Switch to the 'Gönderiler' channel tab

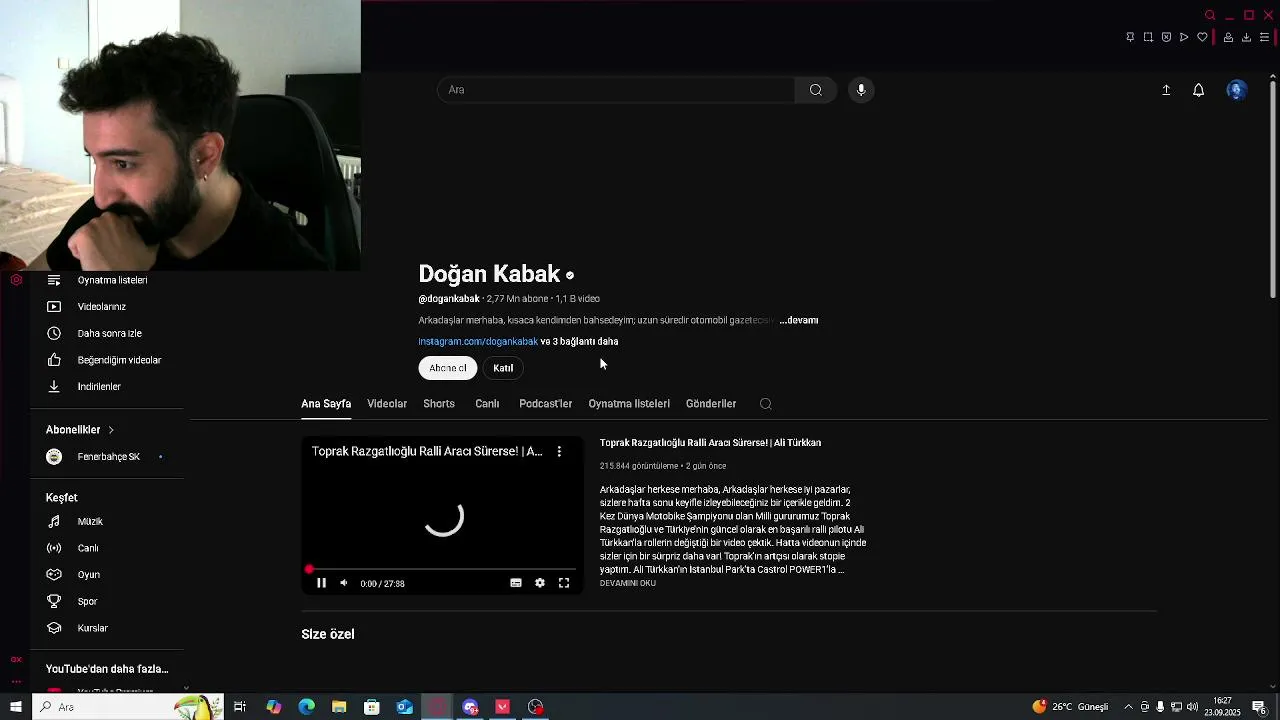[x=711, y=404]
